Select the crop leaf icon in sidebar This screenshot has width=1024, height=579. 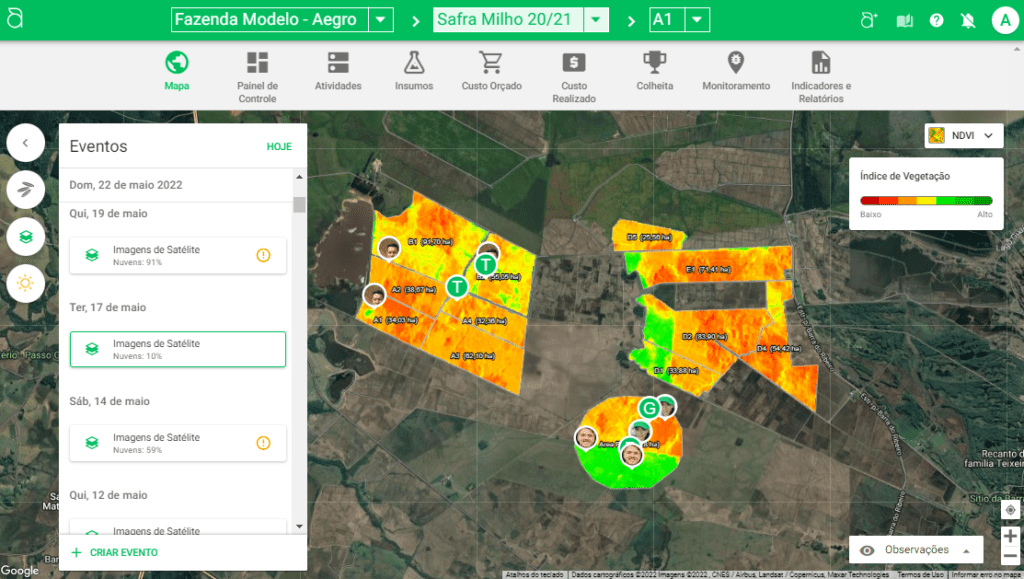[25, 189]
